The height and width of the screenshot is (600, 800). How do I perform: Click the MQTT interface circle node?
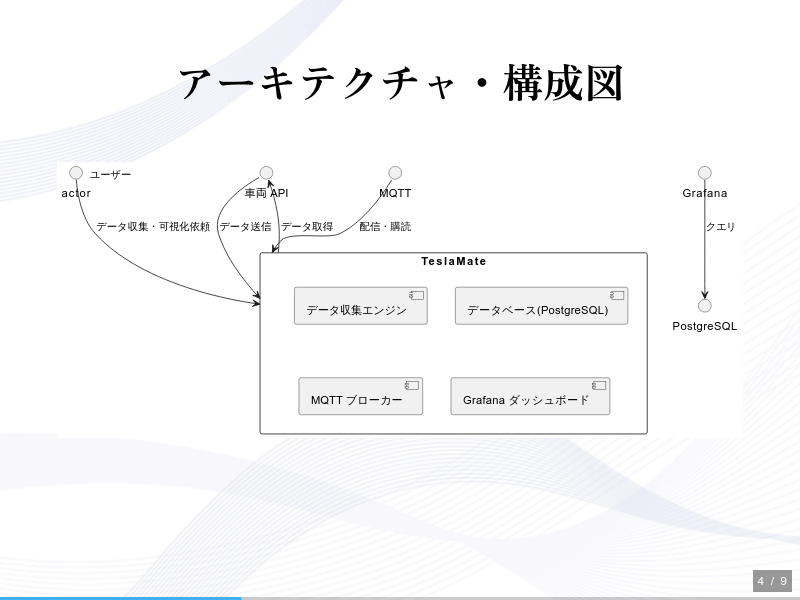395,173
